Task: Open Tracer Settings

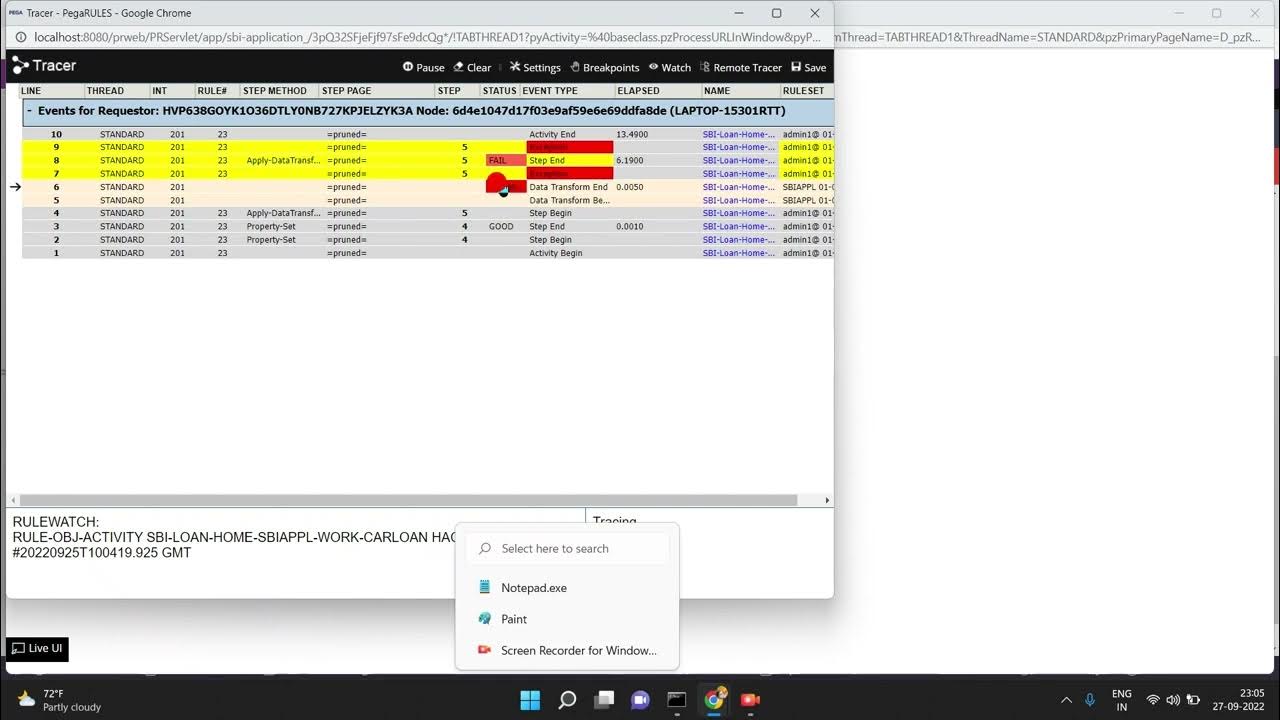Action: tap(534, 67)
